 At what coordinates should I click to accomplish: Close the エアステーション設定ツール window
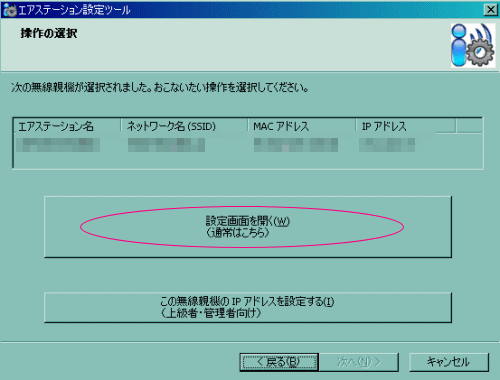pyautogui.click(x=490, y=10)
